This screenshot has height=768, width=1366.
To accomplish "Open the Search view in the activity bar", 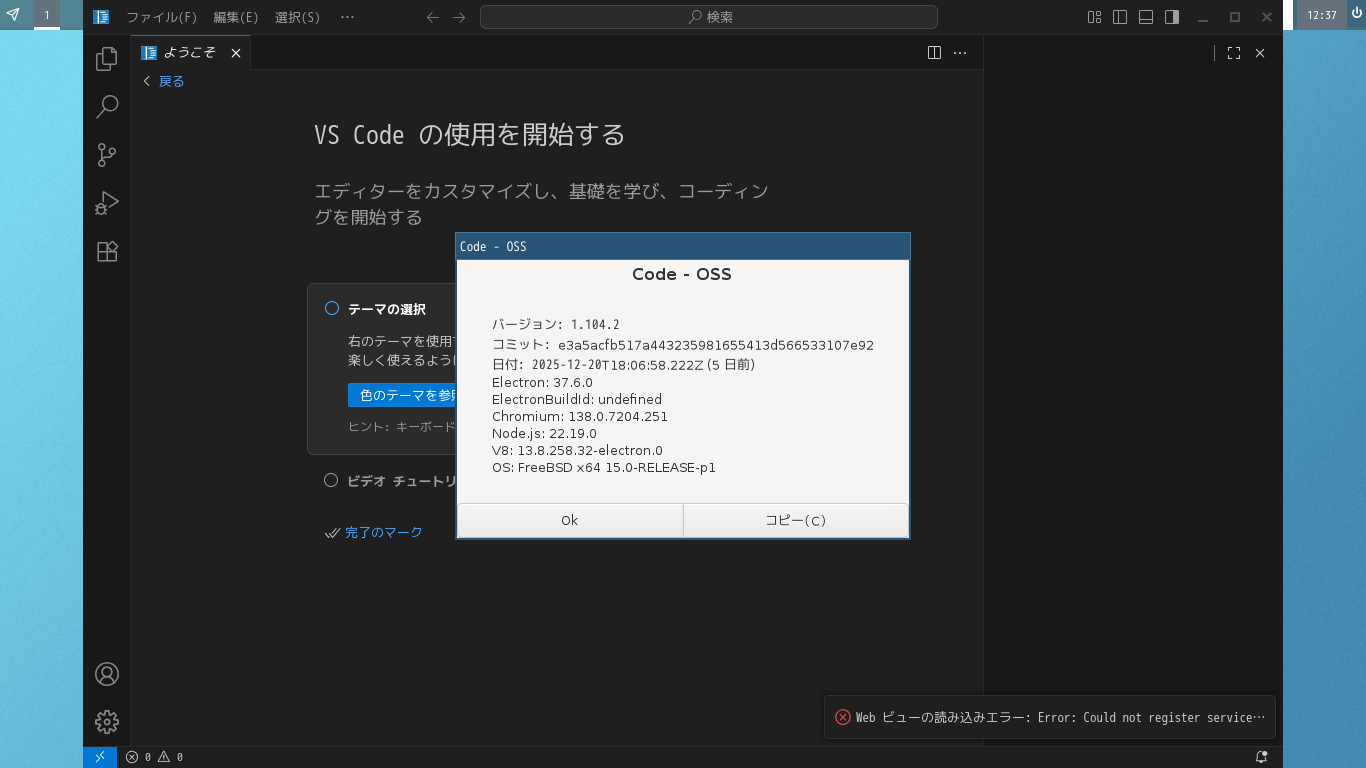I will [107, 107].
